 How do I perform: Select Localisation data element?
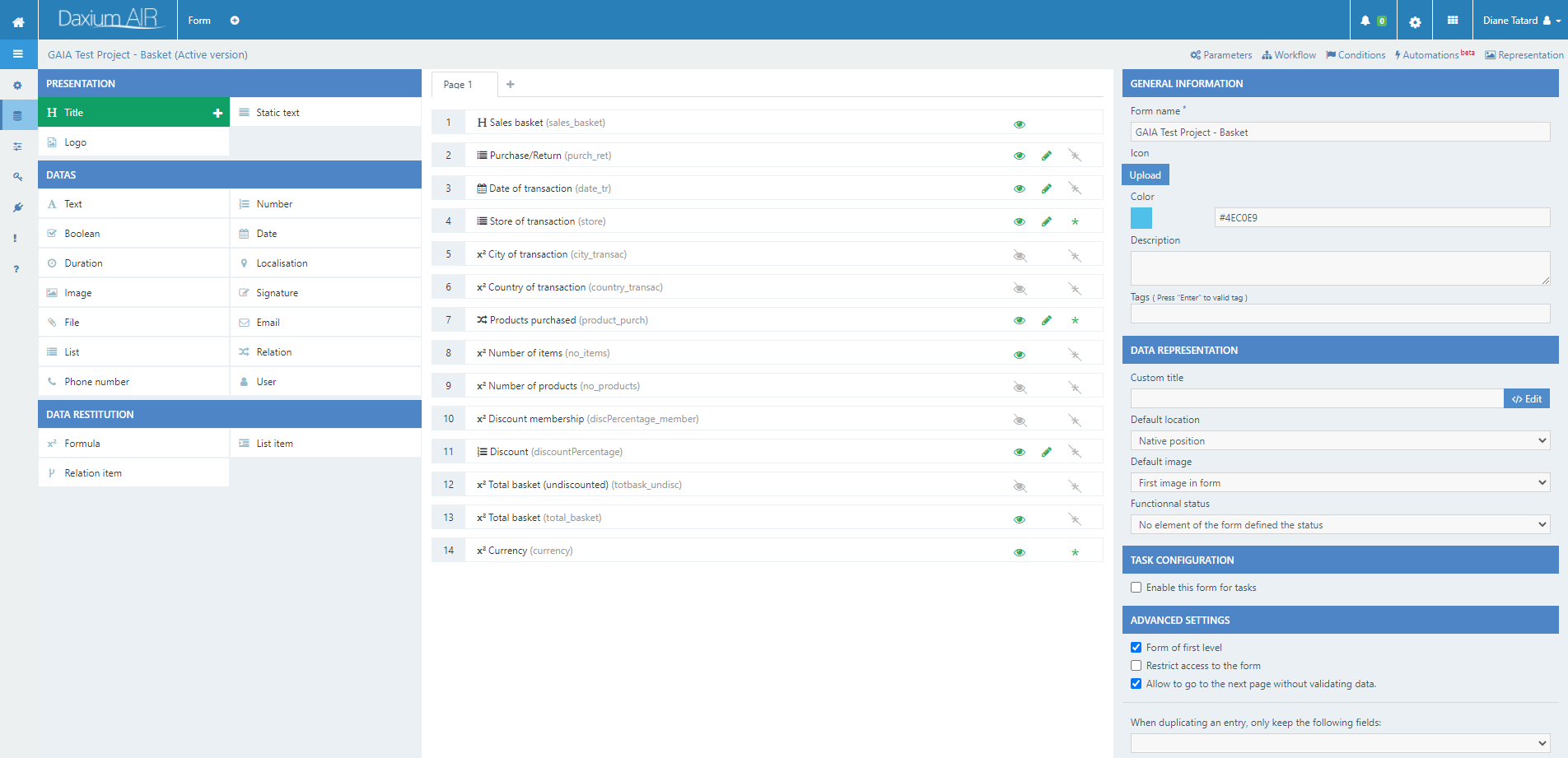pos(325,263)
